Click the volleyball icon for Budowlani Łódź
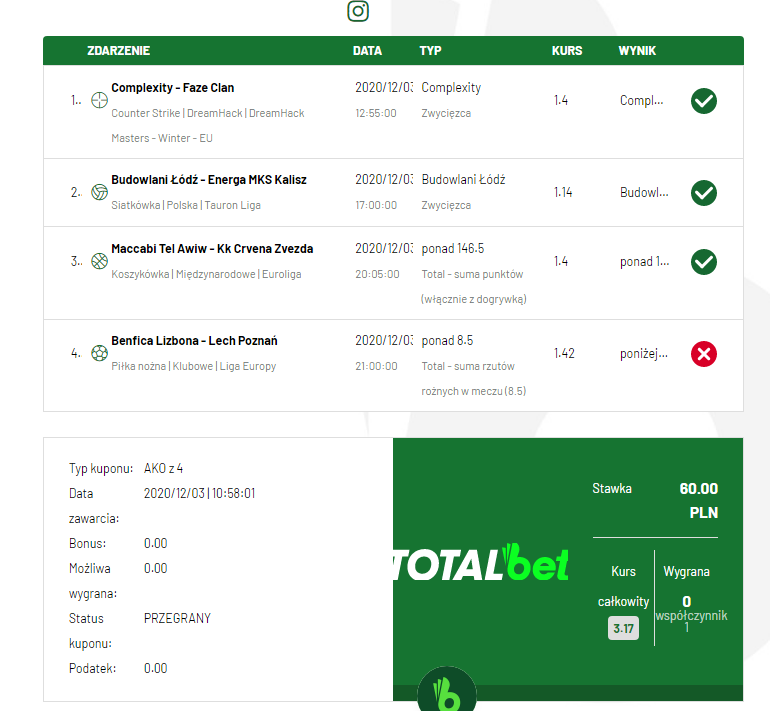This screenshot has height=711, width=770. (99, 192)
